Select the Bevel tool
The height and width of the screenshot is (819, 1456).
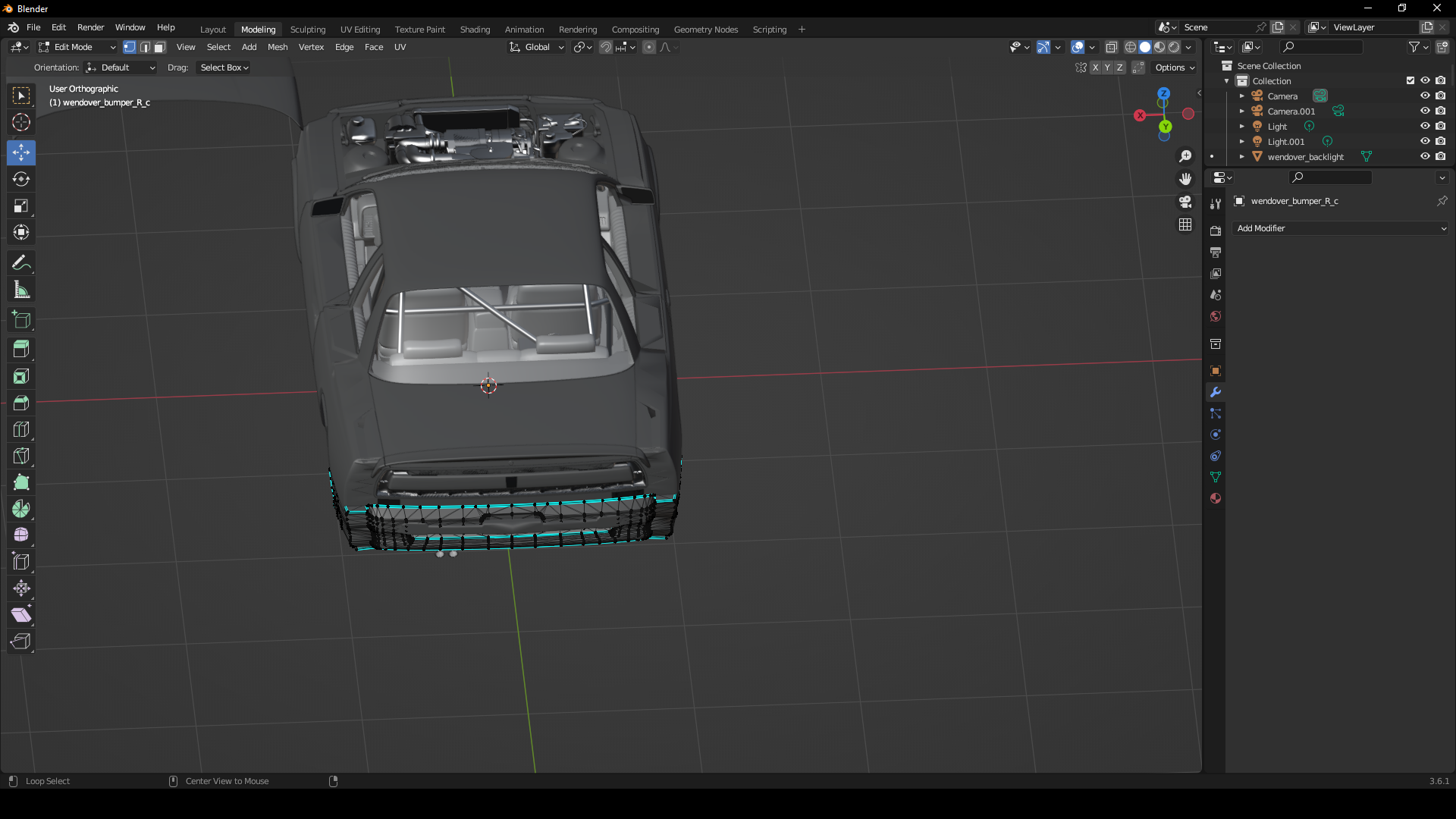(x=21, y=403)
